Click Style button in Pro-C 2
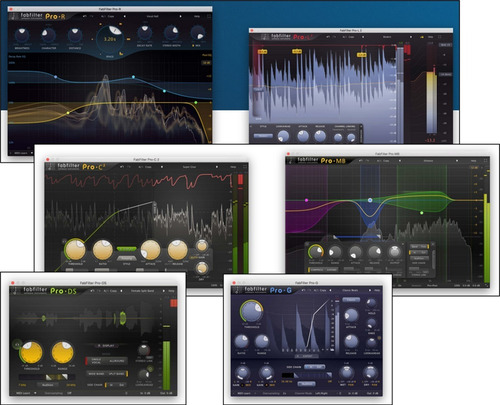500x405 pixels. pos(126,258)
